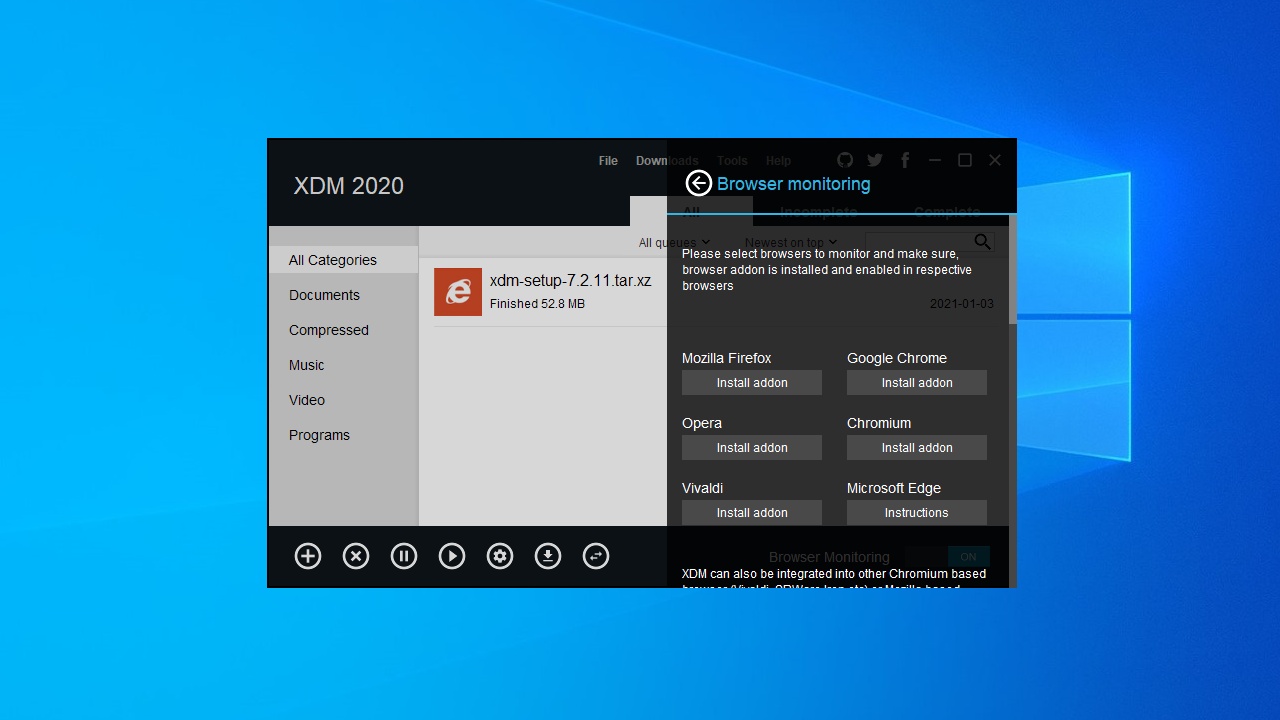Viewport: 1280px width, 720px height.
Task: Open the Help menu
Action: click(x=778, y=161)
